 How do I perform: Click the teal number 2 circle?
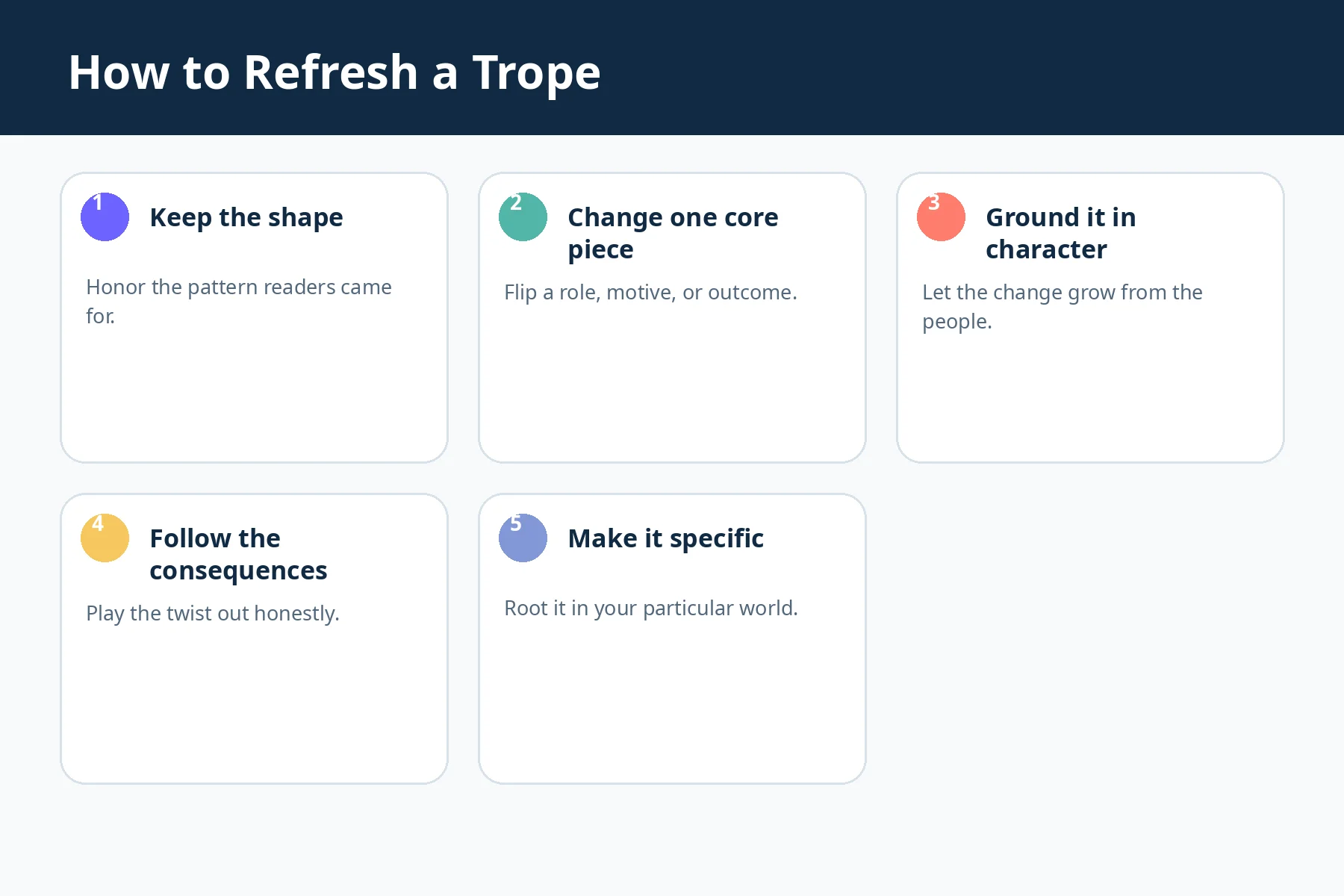pos(523,217)
